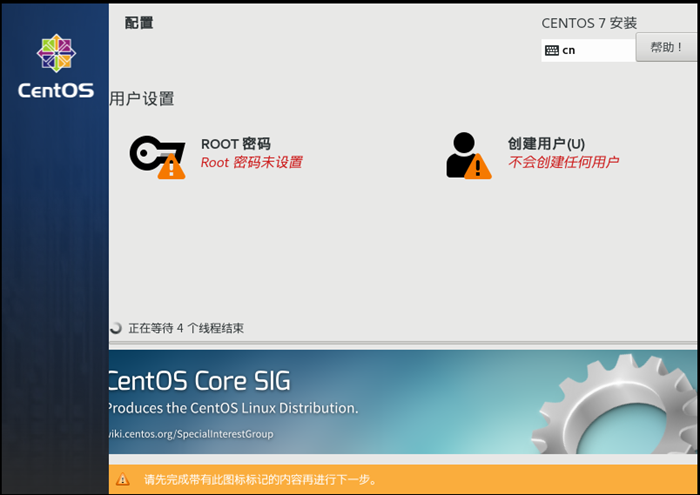Image resolution: width=700 pixels, height=495 pixels.
Task: Click the spinner icon beside the thread status
Action: tap(116, 328)
